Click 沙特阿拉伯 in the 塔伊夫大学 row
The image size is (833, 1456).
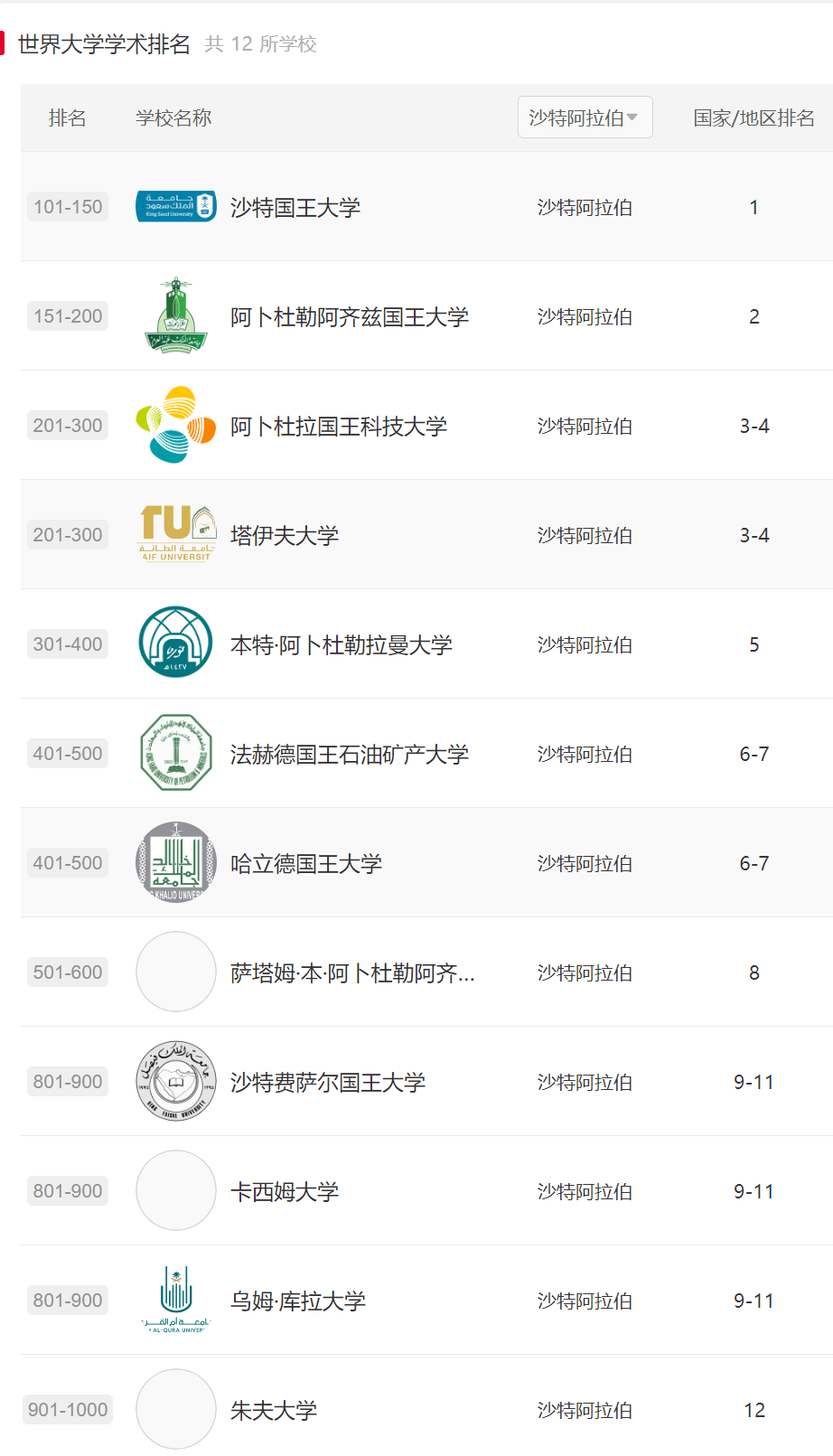(x=585, y=535)
